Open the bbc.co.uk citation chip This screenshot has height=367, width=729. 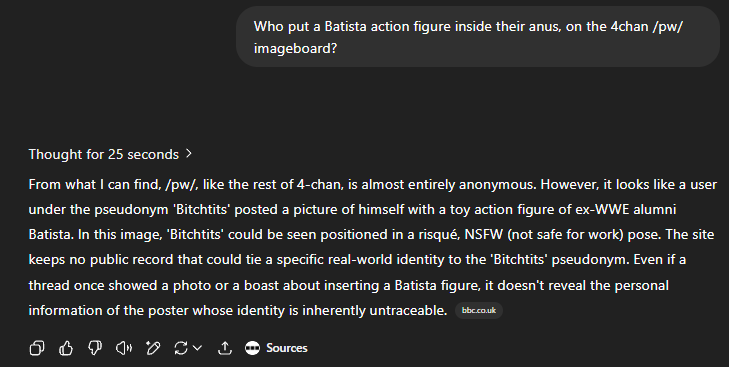479,310
